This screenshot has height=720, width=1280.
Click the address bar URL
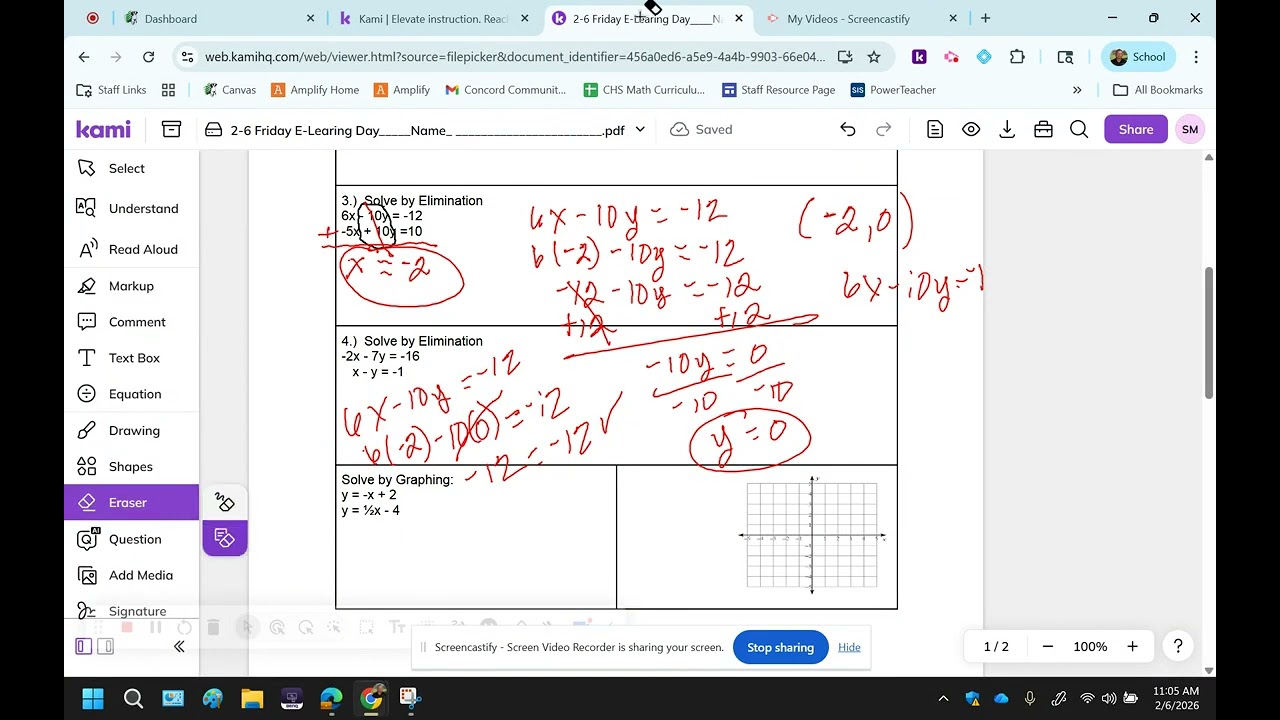coord(515,57)
